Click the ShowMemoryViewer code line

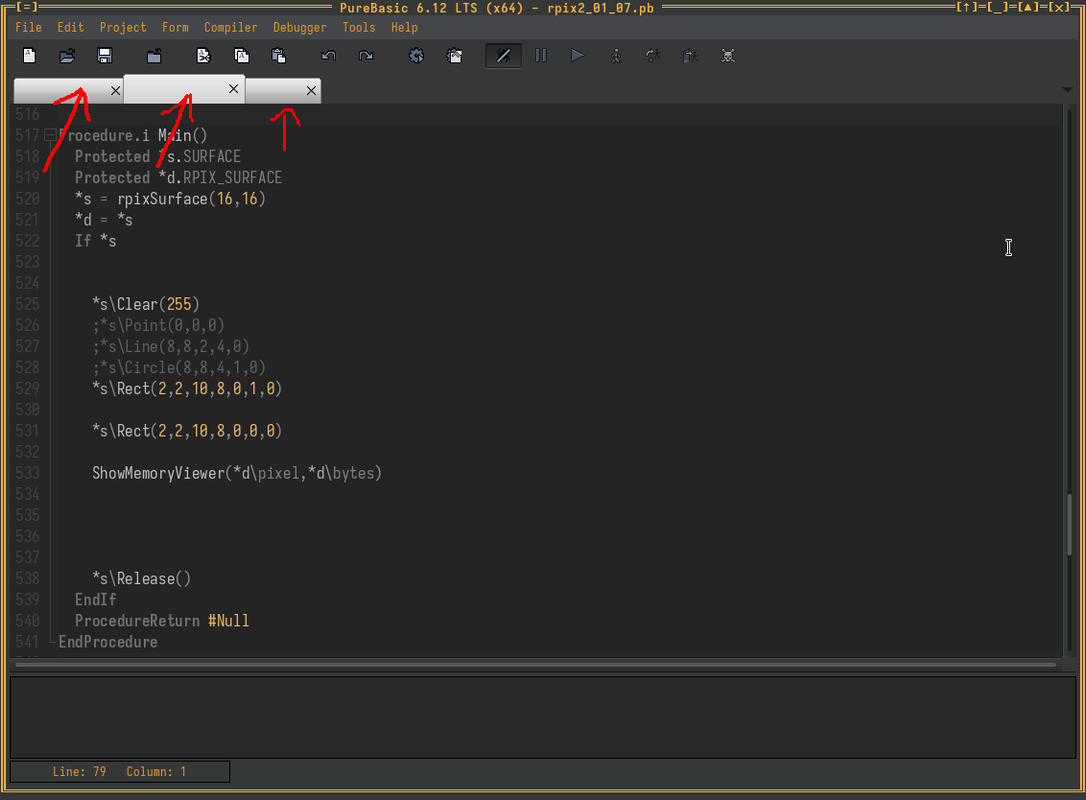point(237,473)
